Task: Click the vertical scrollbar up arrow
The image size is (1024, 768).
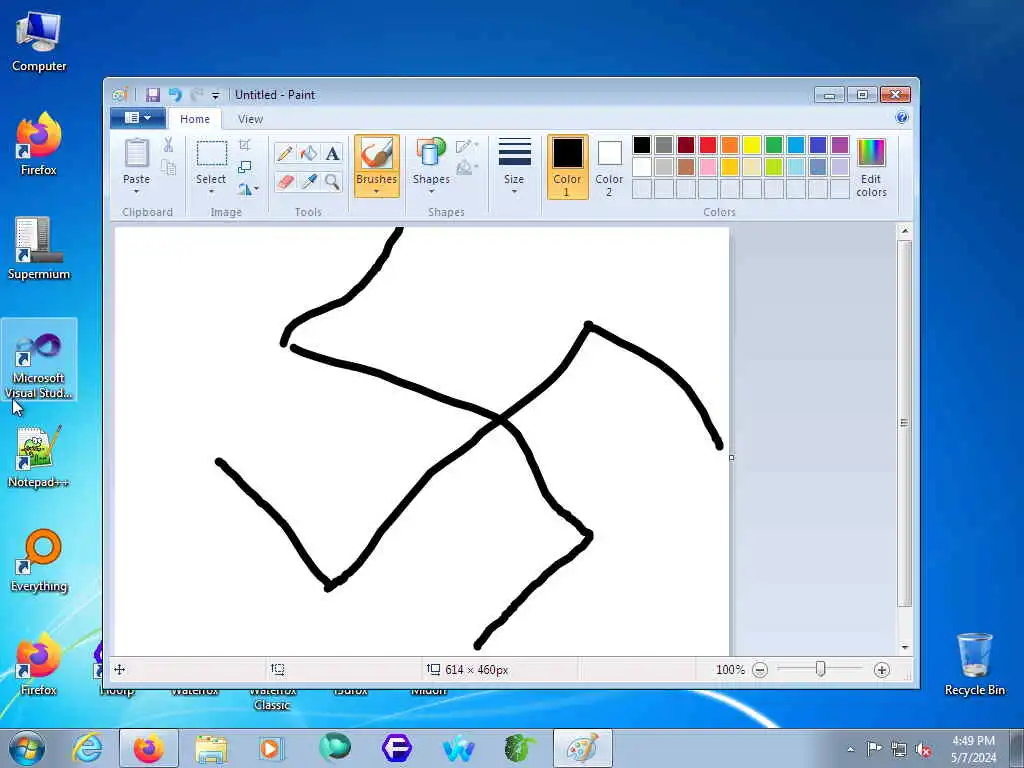Action: [x=904, y=231]
